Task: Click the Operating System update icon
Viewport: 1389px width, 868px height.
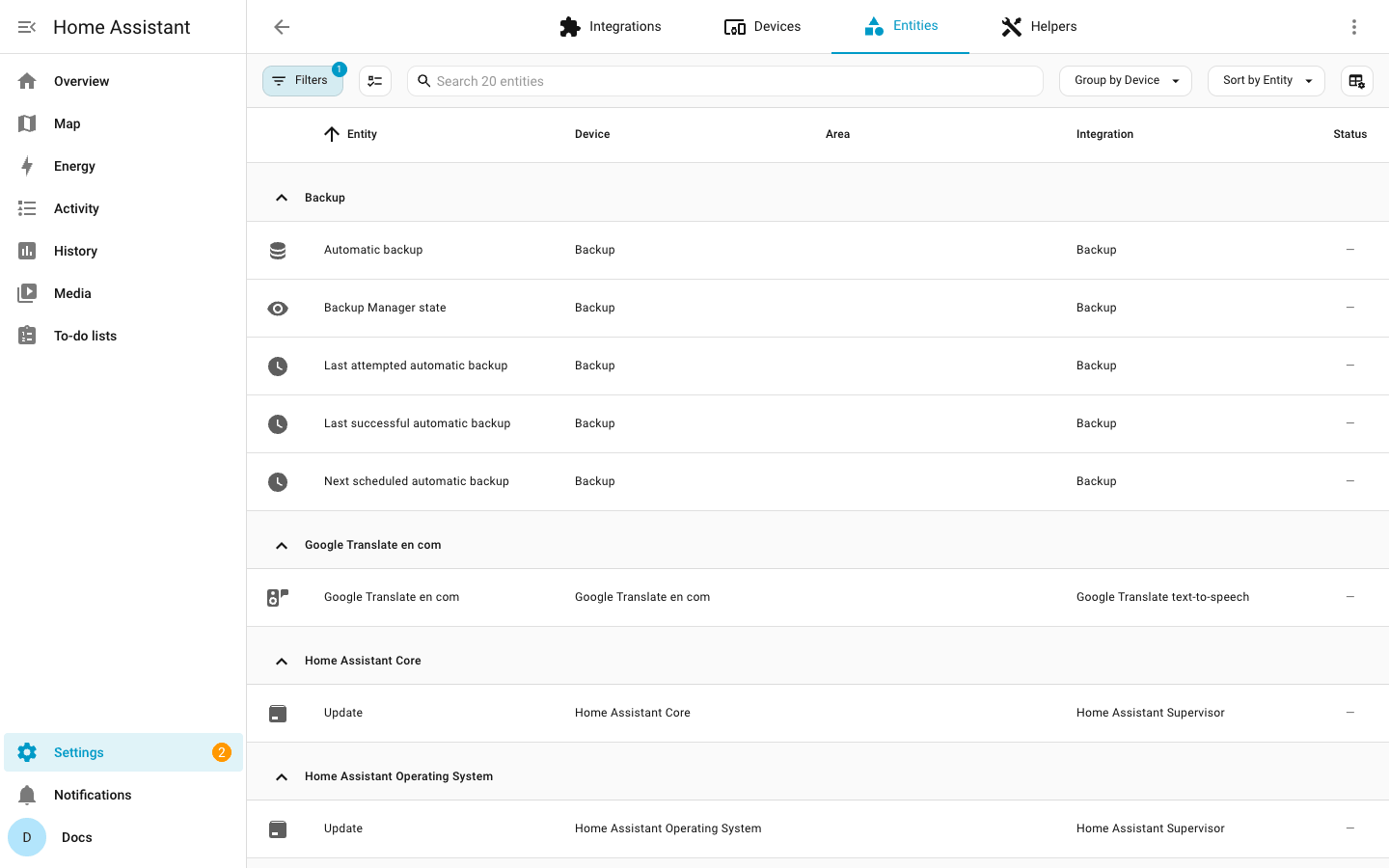Action: coord(278,829)
